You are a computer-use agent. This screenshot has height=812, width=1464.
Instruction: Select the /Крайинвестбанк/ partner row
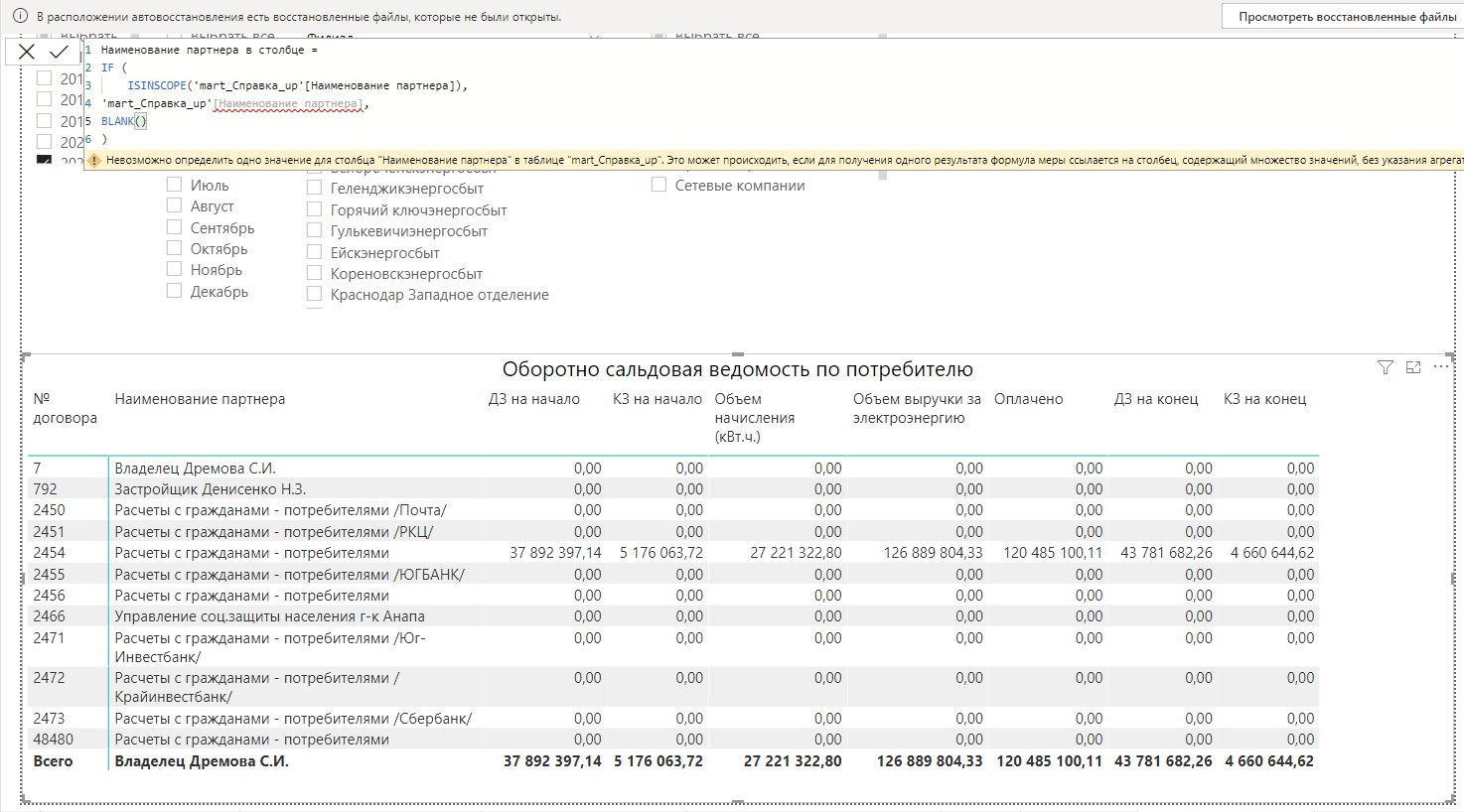(673, 687)
